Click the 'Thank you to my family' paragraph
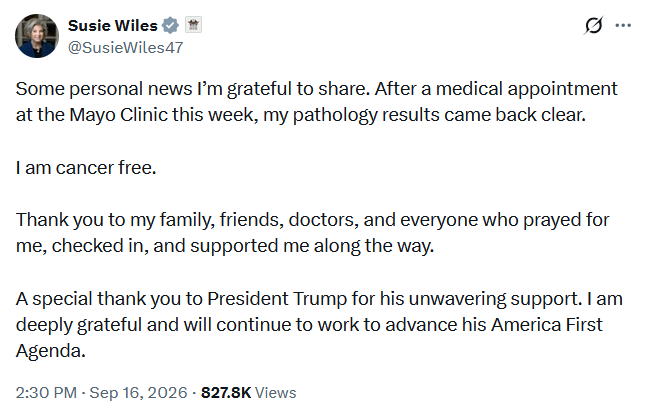 click(x=312, y=233)
